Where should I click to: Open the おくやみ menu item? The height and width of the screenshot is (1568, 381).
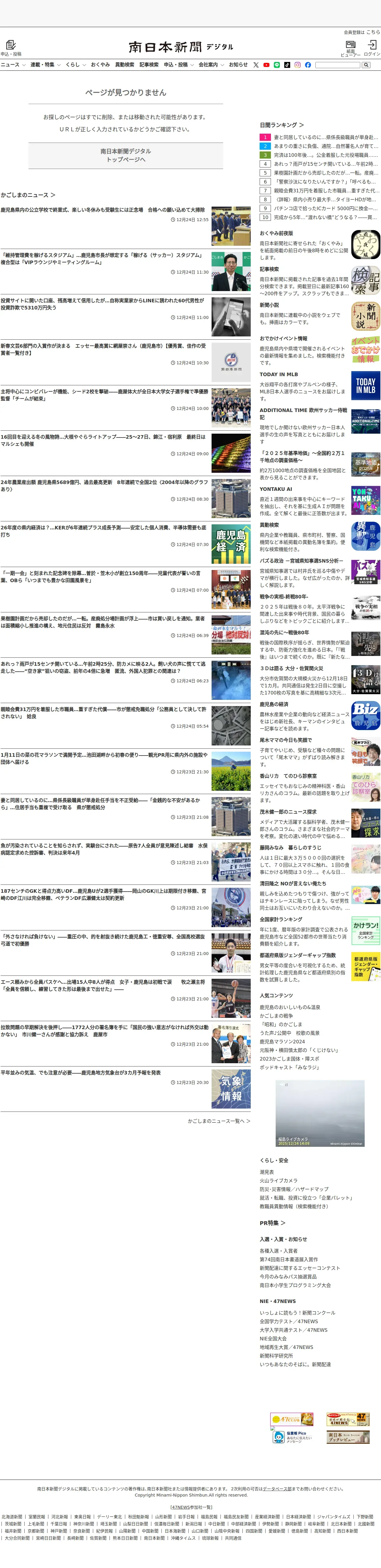101,65
